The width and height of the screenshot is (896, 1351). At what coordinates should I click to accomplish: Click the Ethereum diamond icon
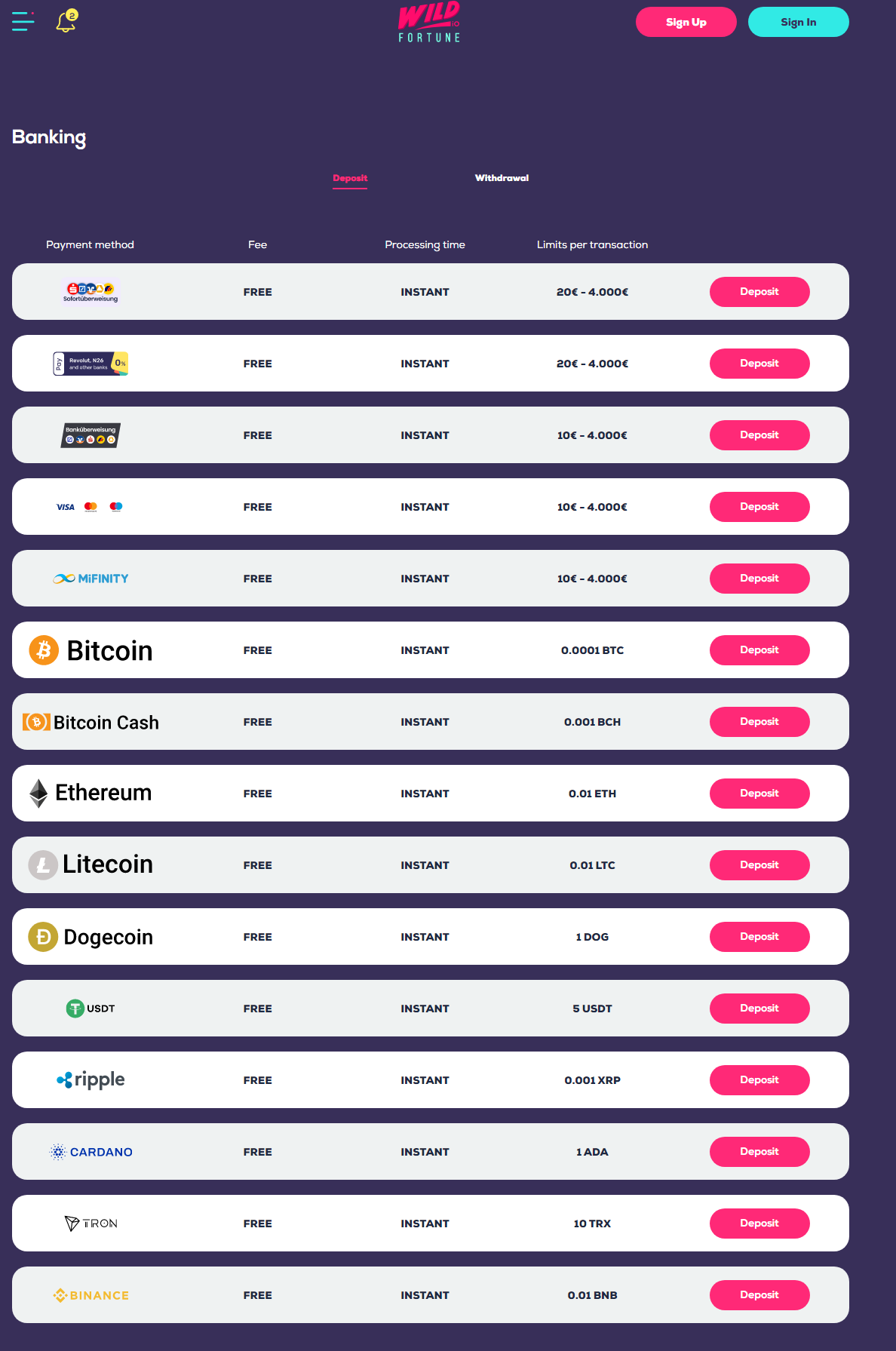coord(38,794)
